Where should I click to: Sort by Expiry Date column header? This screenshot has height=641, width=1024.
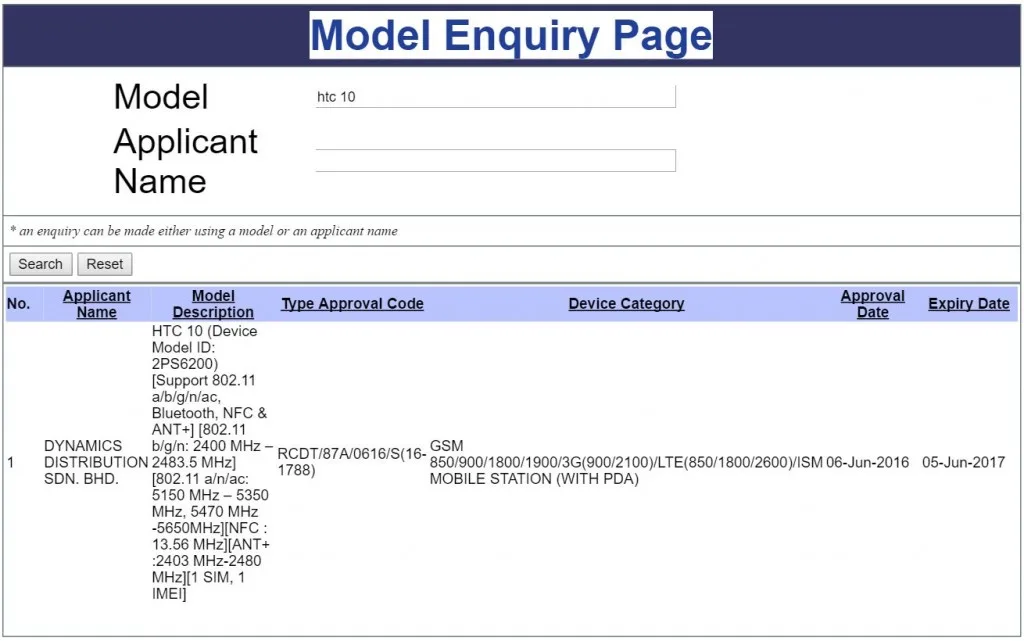click(968, 304)
